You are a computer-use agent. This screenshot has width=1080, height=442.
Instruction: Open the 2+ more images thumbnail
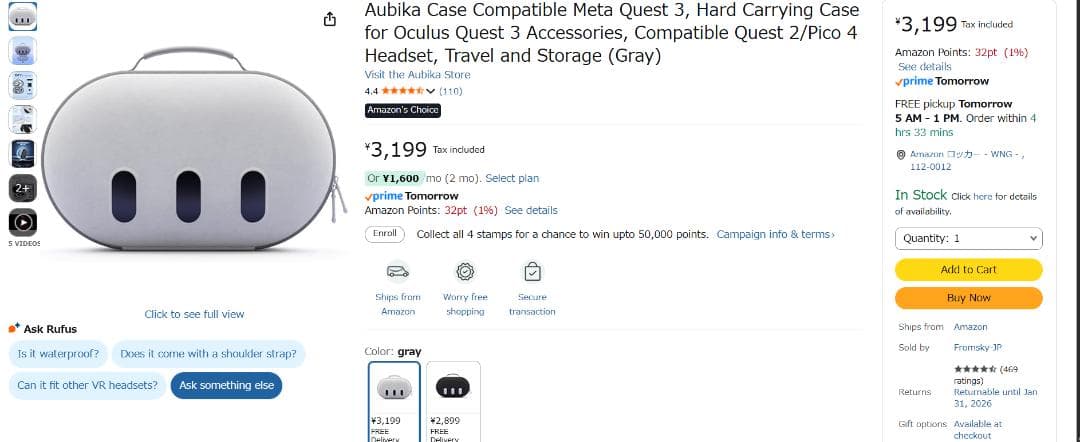pyautogui.click(x=22, y=188)
